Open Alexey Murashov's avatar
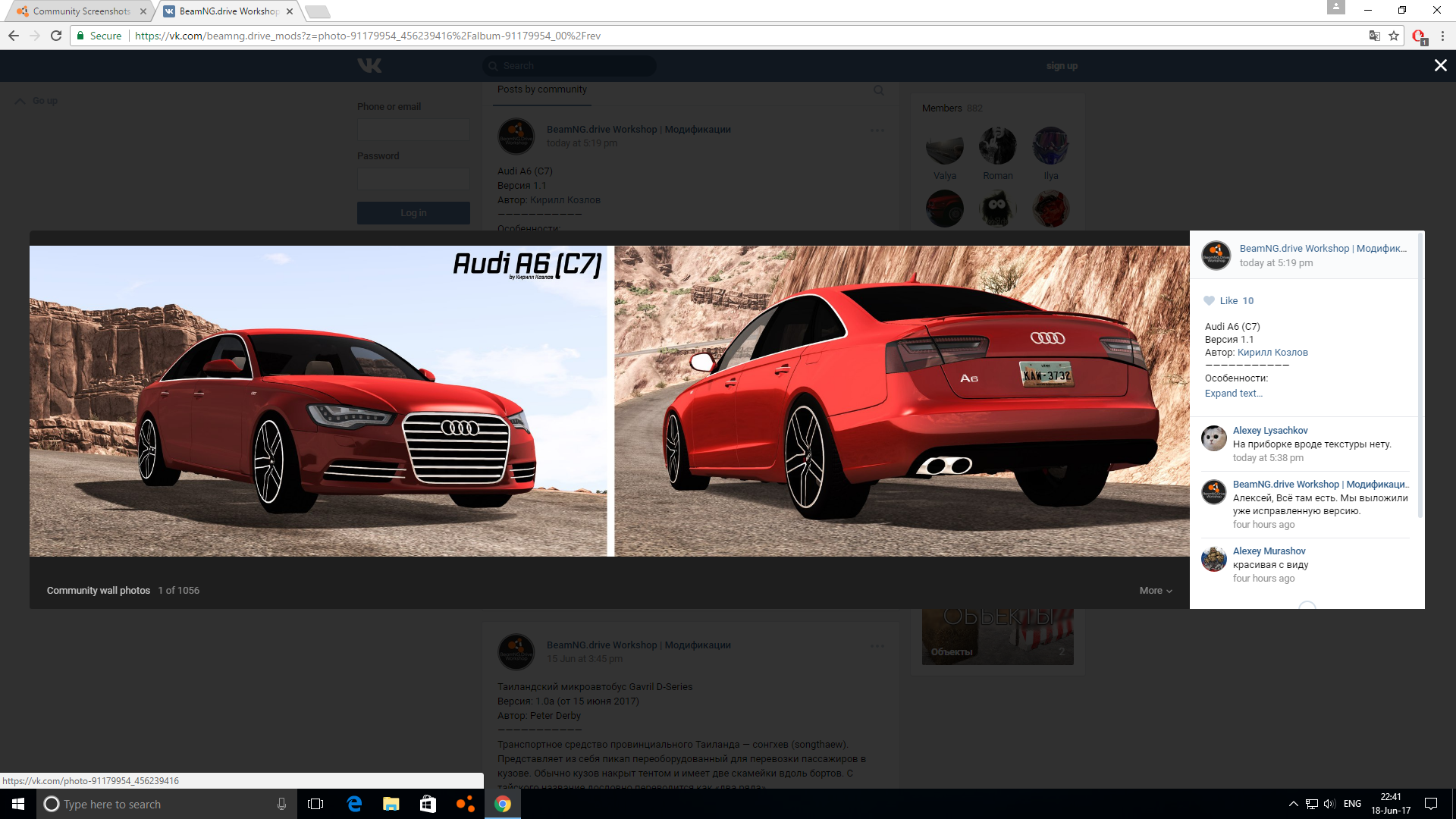1456x819 pixels. (x=1214, y=559)
